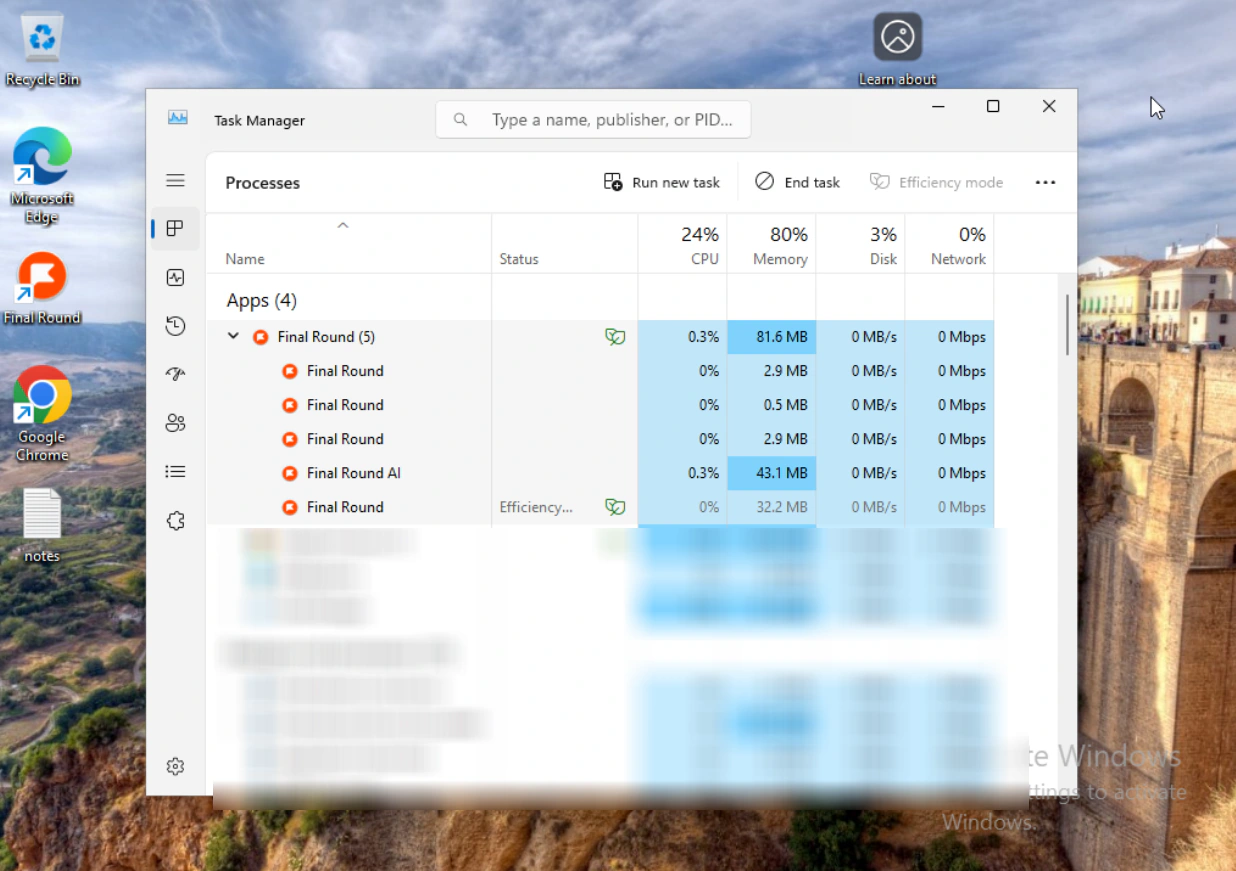Click the Processes page title
The image size is (1236, 871).
262,183
